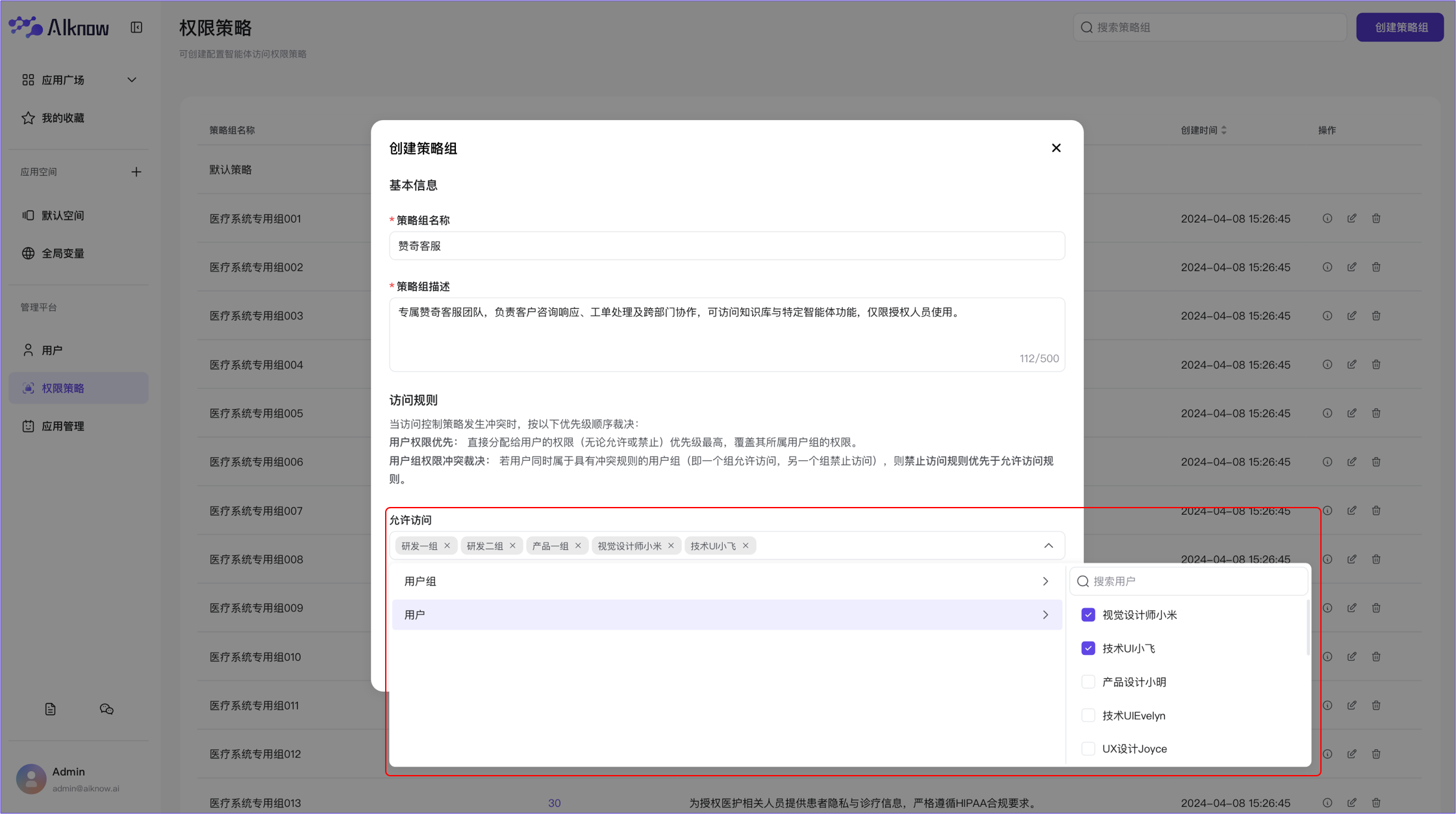Collapse the sidebar with the panel icon
1456x814 pixels.
pos(136,27)
